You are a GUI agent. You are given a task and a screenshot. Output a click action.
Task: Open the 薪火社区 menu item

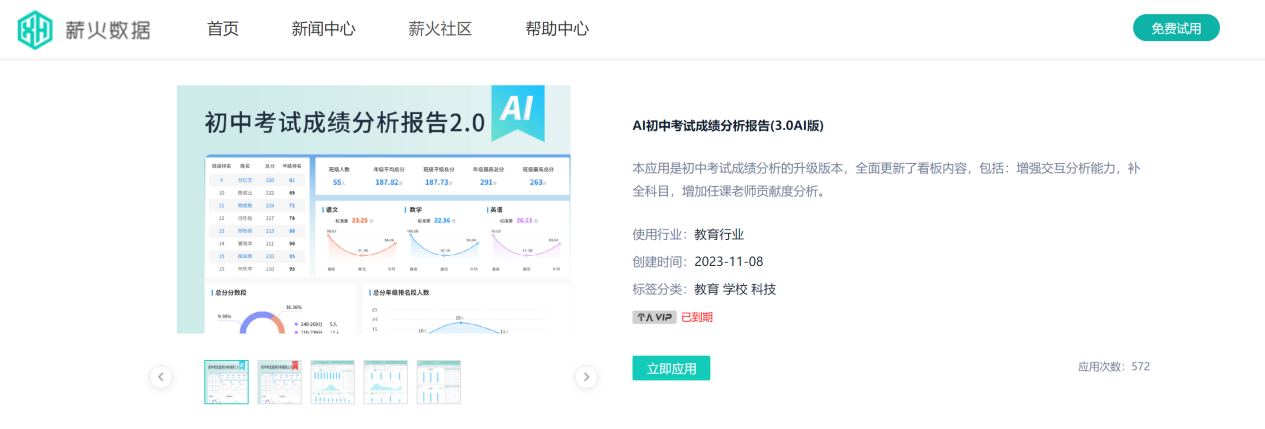point(440,29)
